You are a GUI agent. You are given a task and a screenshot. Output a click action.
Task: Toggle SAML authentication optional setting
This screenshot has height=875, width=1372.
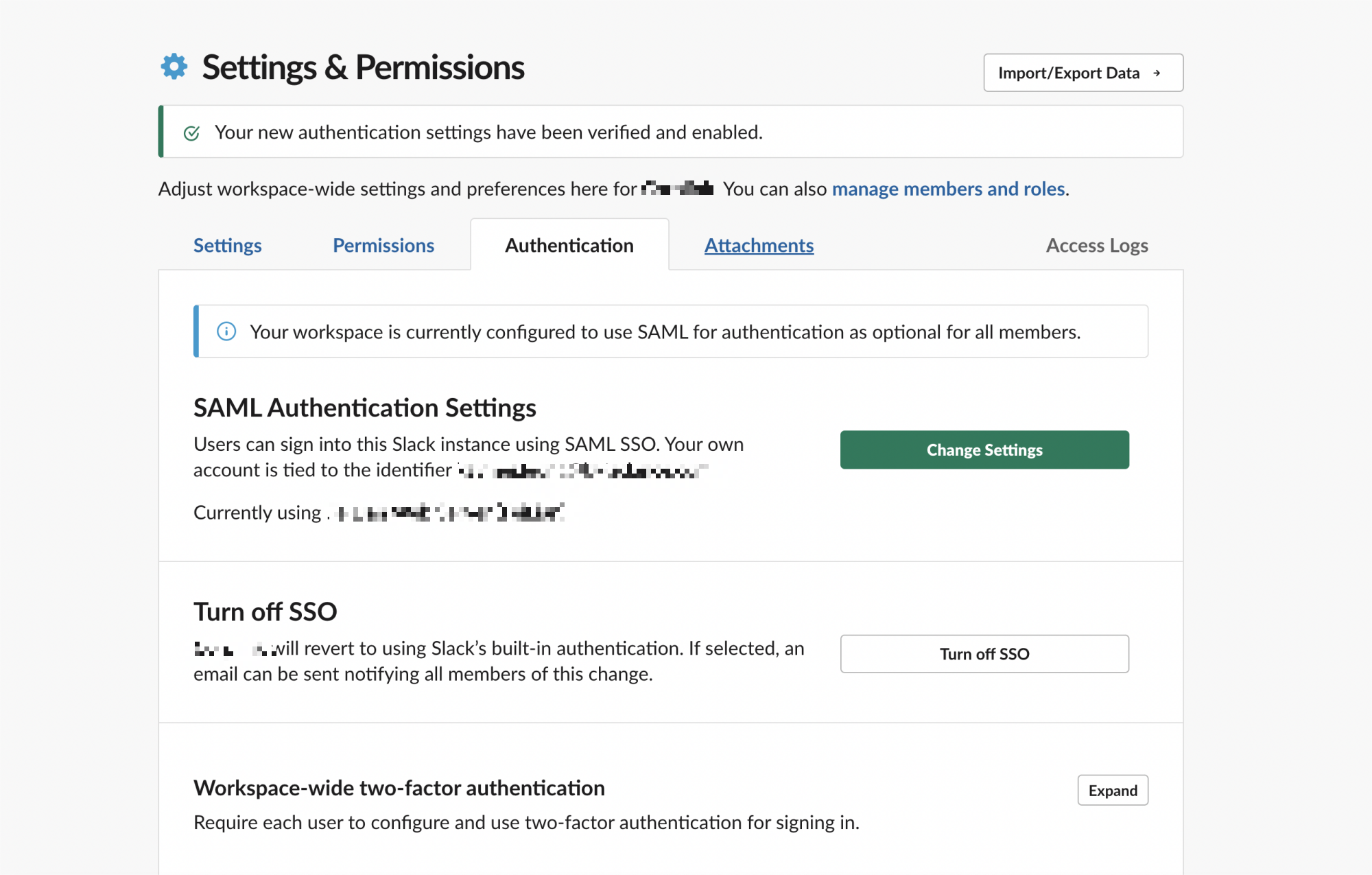coord(984,450)
